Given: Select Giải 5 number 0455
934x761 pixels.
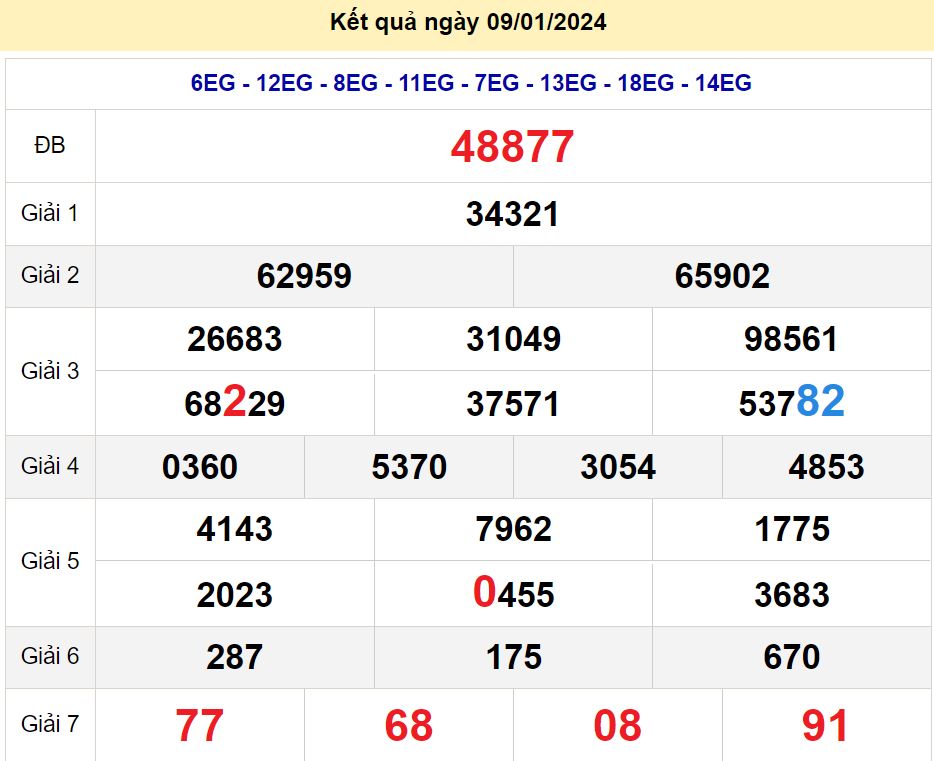Looking at the screenshot, I should pyautogui.click(x=513, y=594).
